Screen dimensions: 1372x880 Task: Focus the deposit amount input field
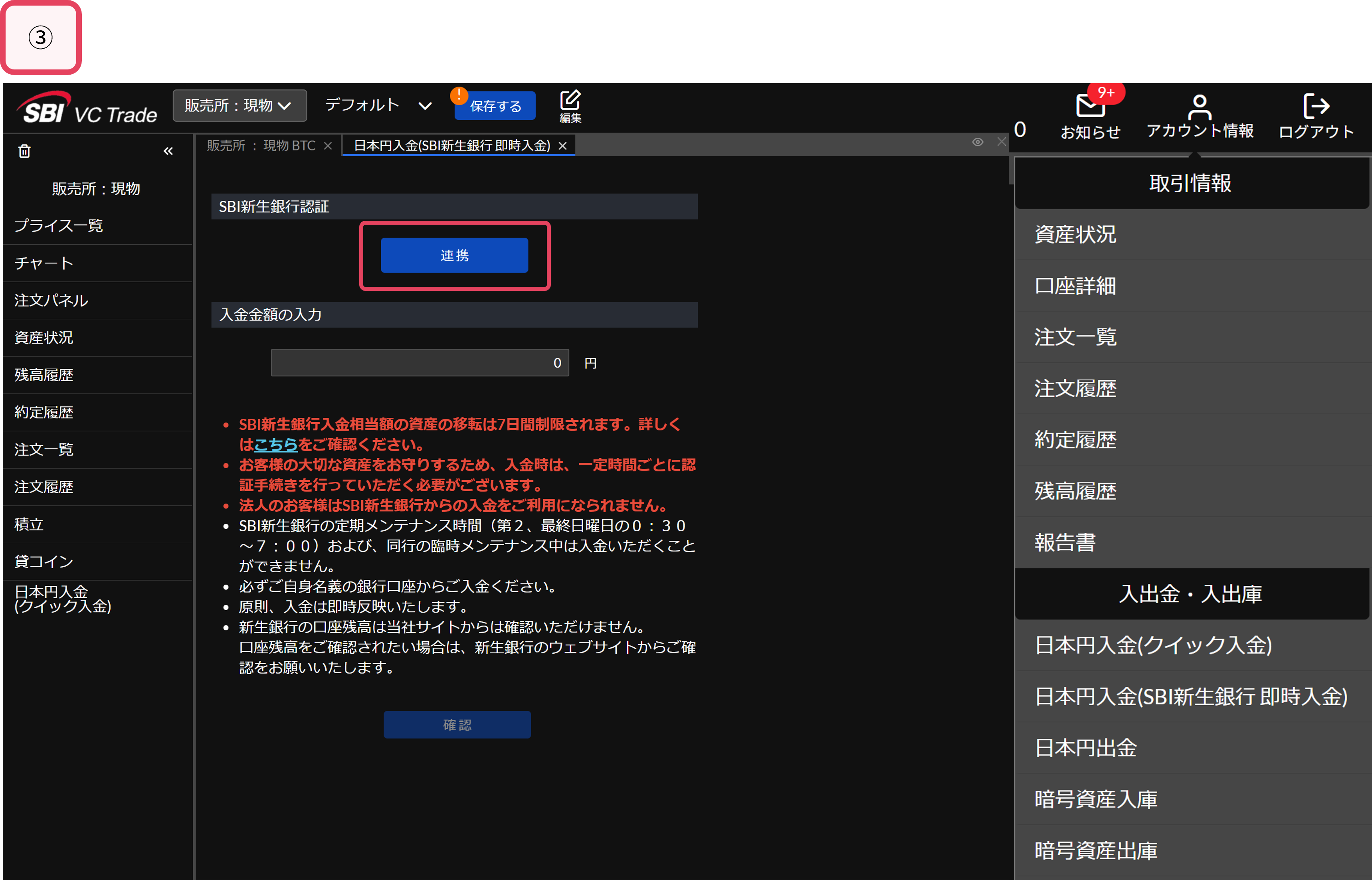[420, 363]
